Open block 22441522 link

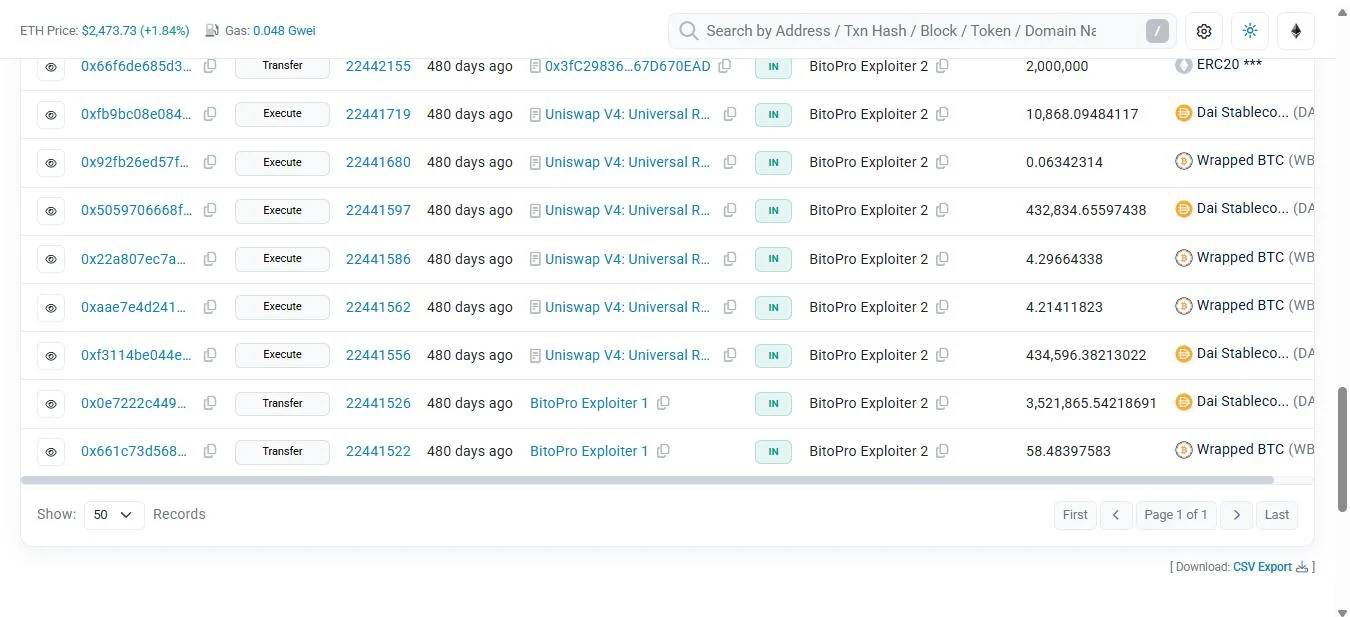(x=378, y=451)
